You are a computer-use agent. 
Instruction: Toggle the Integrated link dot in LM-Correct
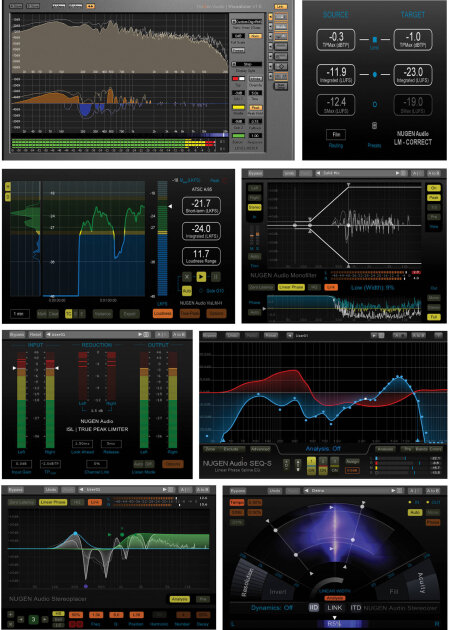click(x=374, y=75)
